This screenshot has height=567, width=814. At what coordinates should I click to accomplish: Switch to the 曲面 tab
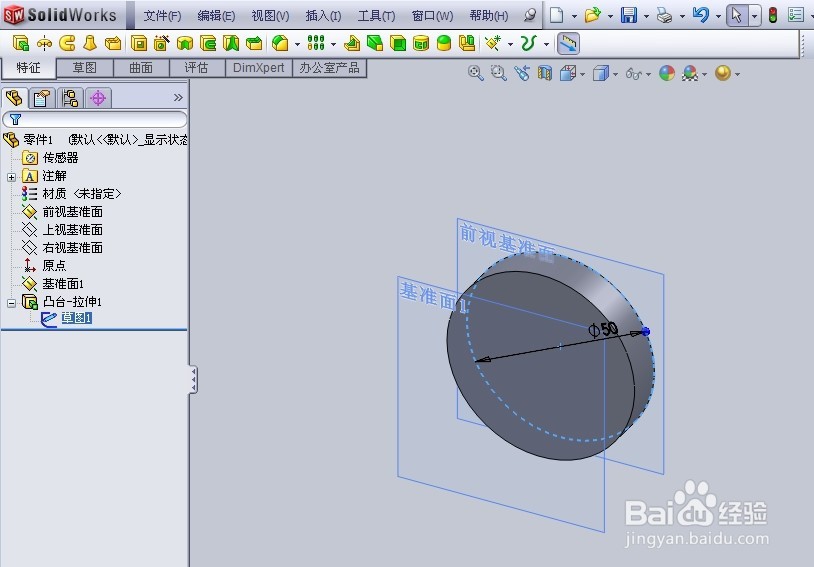[x=141, y=68]
